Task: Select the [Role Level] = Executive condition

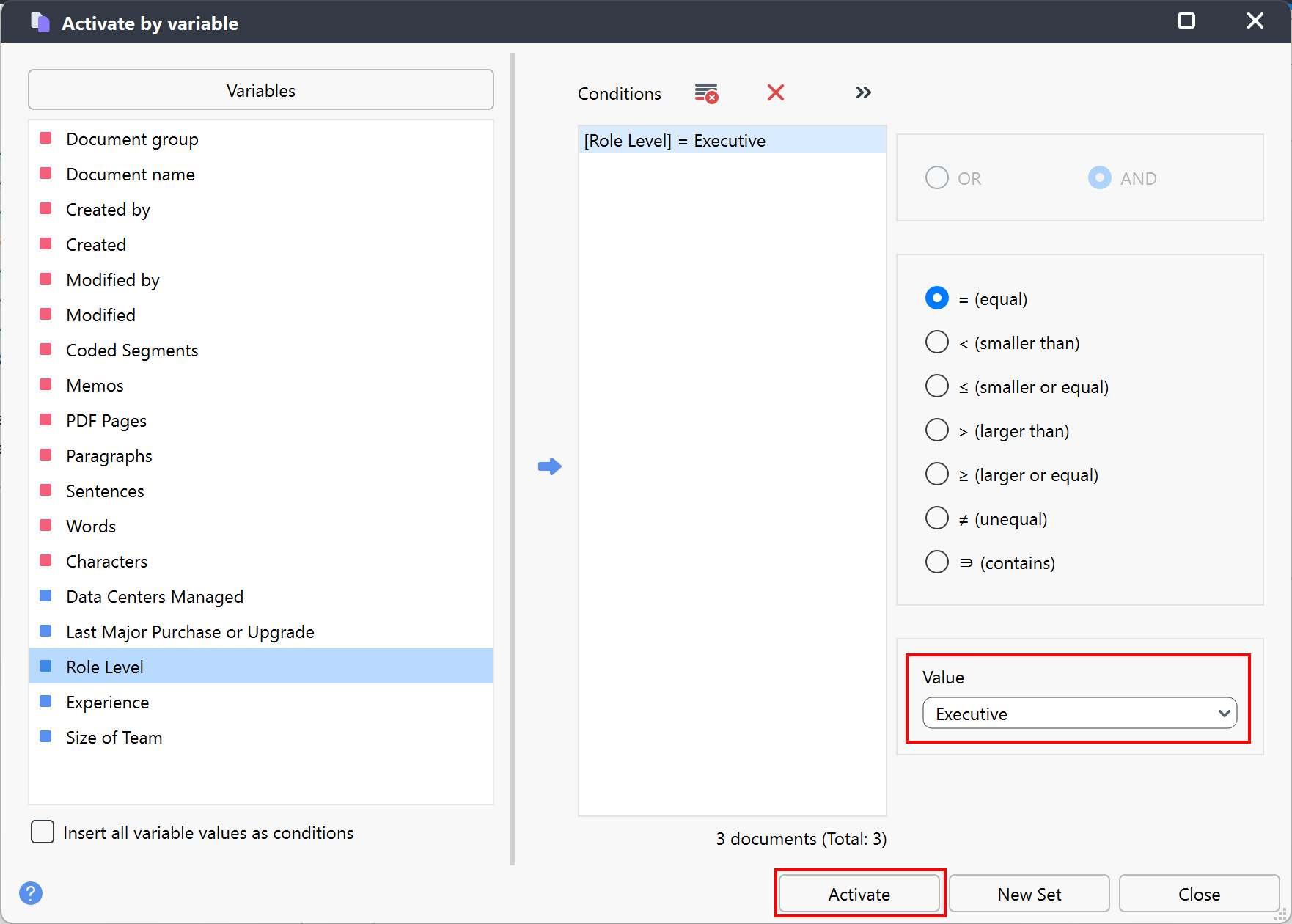Action: [x=733, y=140]
